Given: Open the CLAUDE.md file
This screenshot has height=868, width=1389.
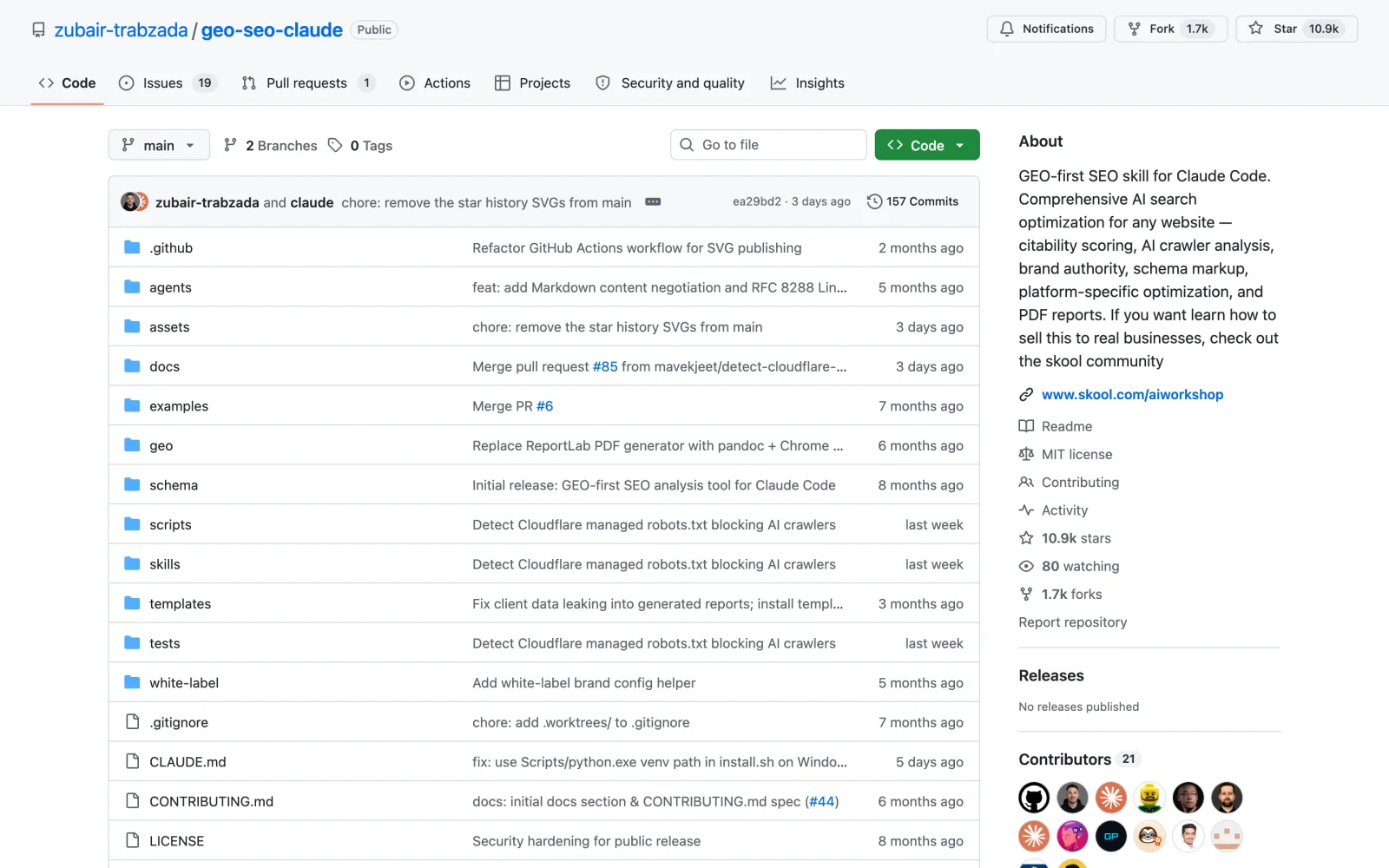Looking at the screenshot, I should click(x=188, y=761).
